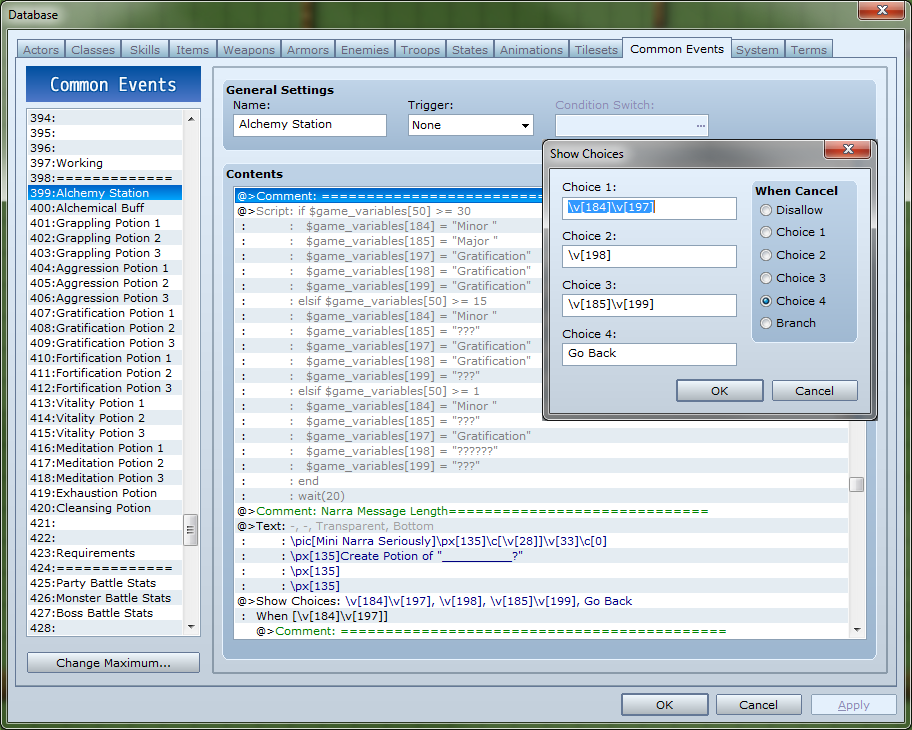Select event 397:Working

105,163
